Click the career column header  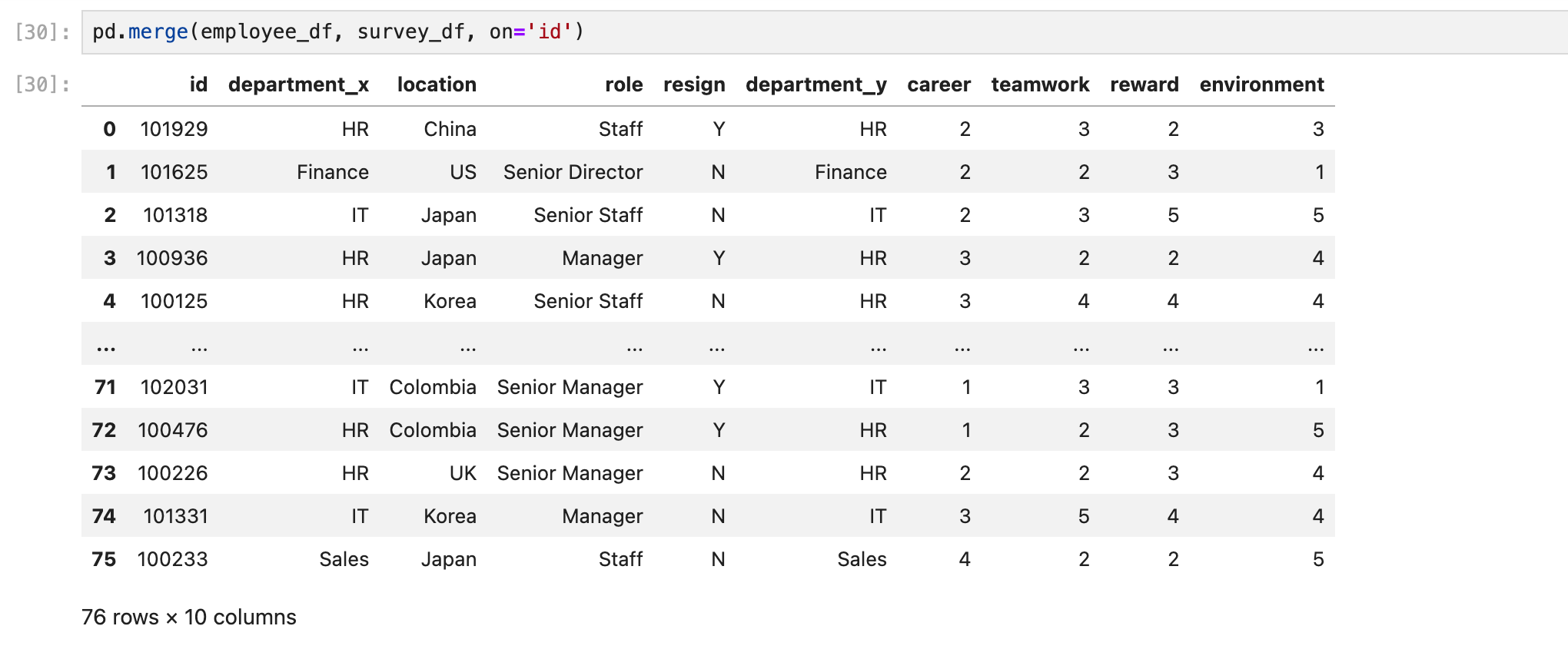click(938, 84)
